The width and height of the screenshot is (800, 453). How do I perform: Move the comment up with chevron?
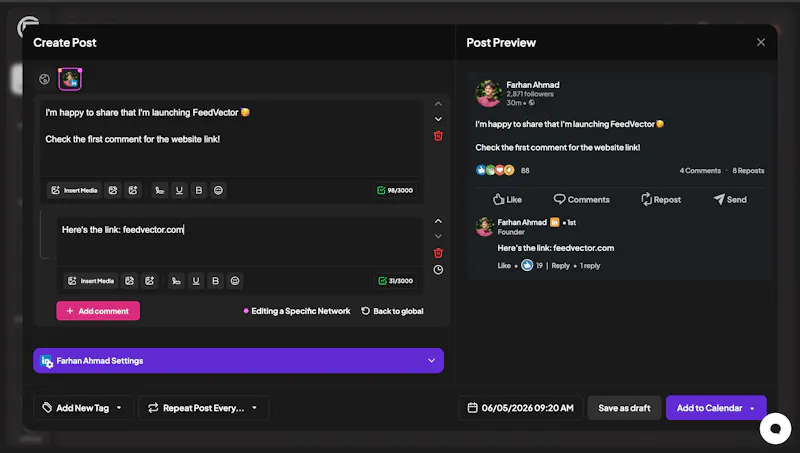point(438,221)
